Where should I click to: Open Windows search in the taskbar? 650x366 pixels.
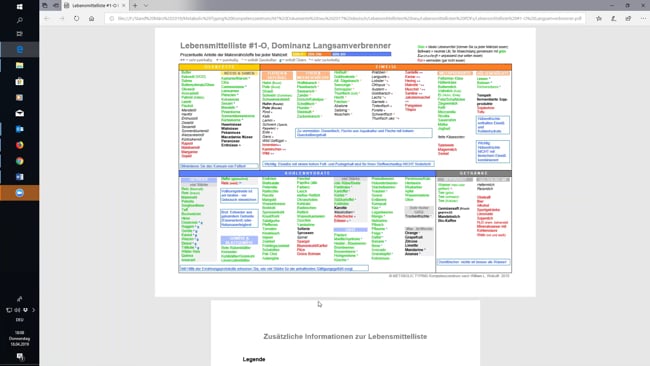tap(19, 20)
